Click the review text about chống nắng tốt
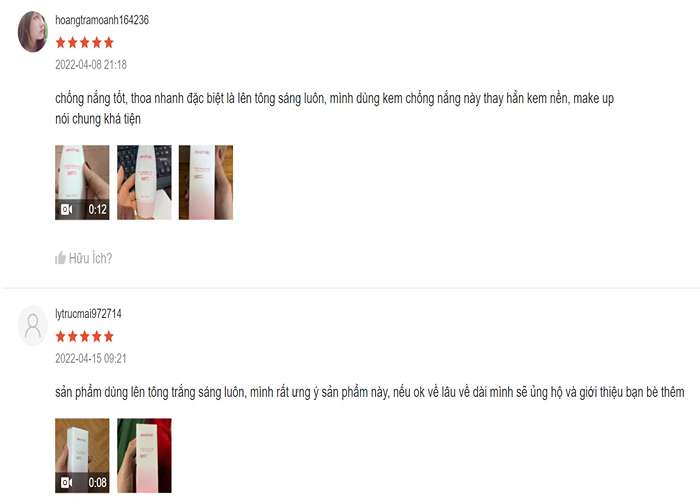The height and width of the screenshot is (500, 700). (334, 108)
